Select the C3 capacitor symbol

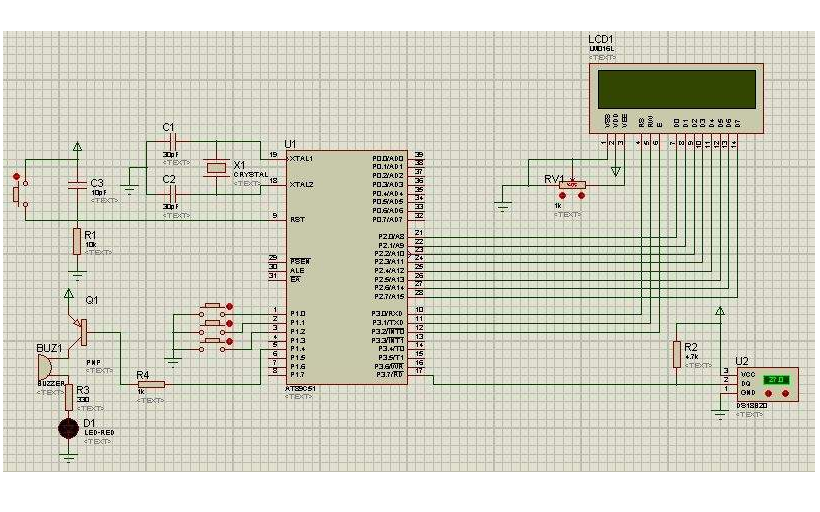[77, 183]
